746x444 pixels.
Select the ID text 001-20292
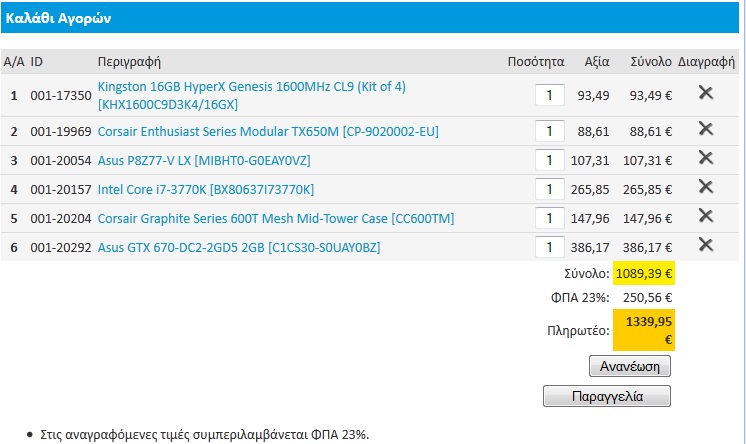[60, 247]
